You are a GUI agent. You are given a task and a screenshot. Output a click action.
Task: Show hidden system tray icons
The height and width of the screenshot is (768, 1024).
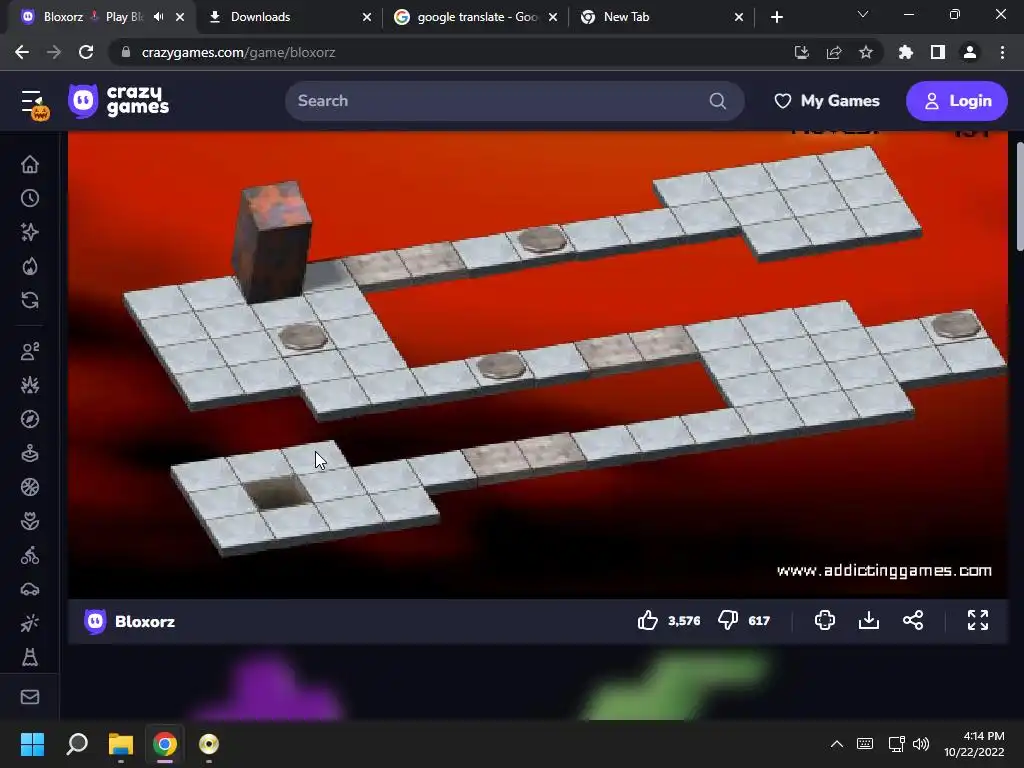point(837,744)
